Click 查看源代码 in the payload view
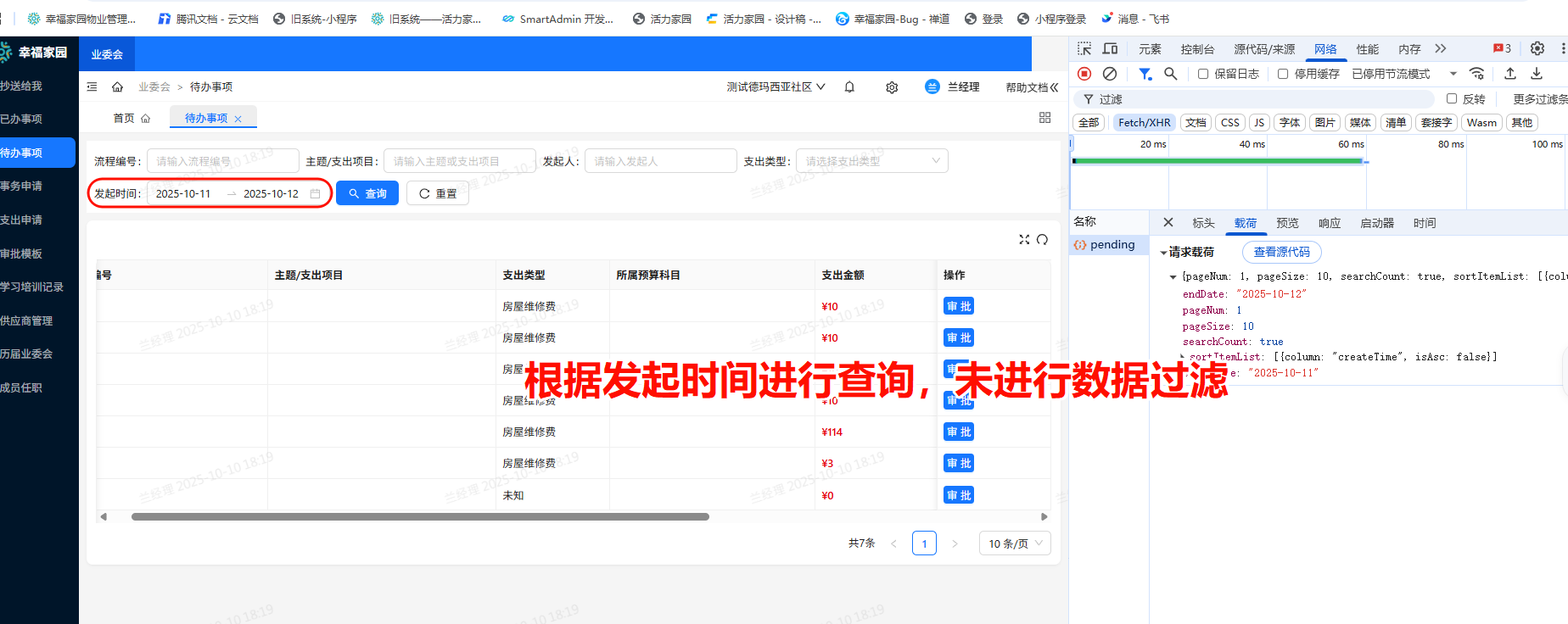This screenshot has width=1568, height=624. (x=1281, y=252)
